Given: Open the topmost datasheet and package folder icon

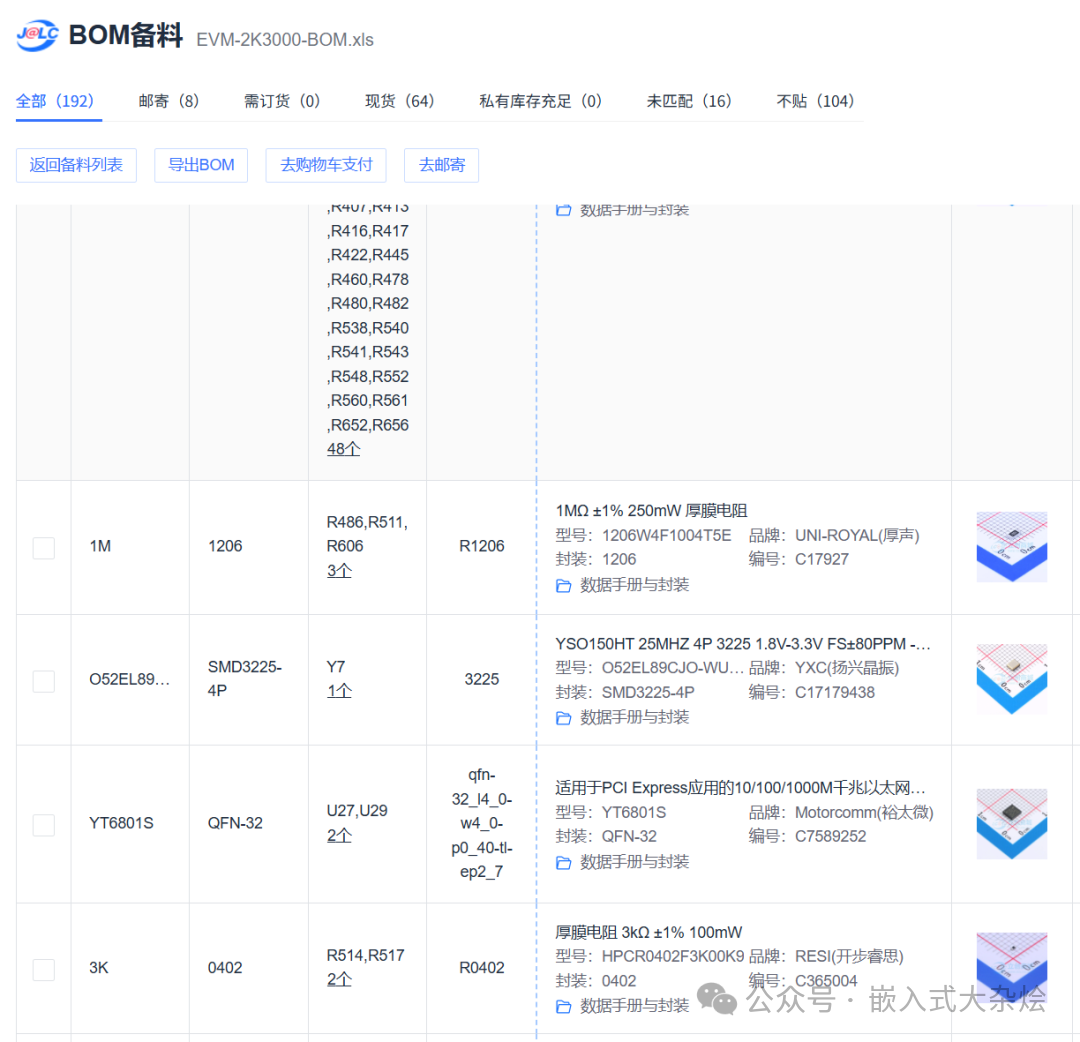Looking at the screenshot, I should click(563, 209).
